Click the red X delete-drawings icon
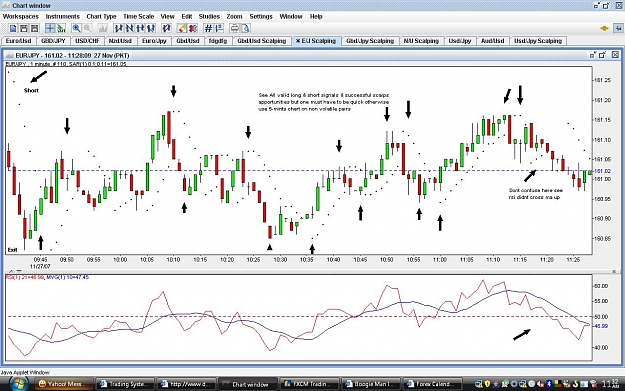625x391 pixels. pyautogui.click(x=193, y=28)
